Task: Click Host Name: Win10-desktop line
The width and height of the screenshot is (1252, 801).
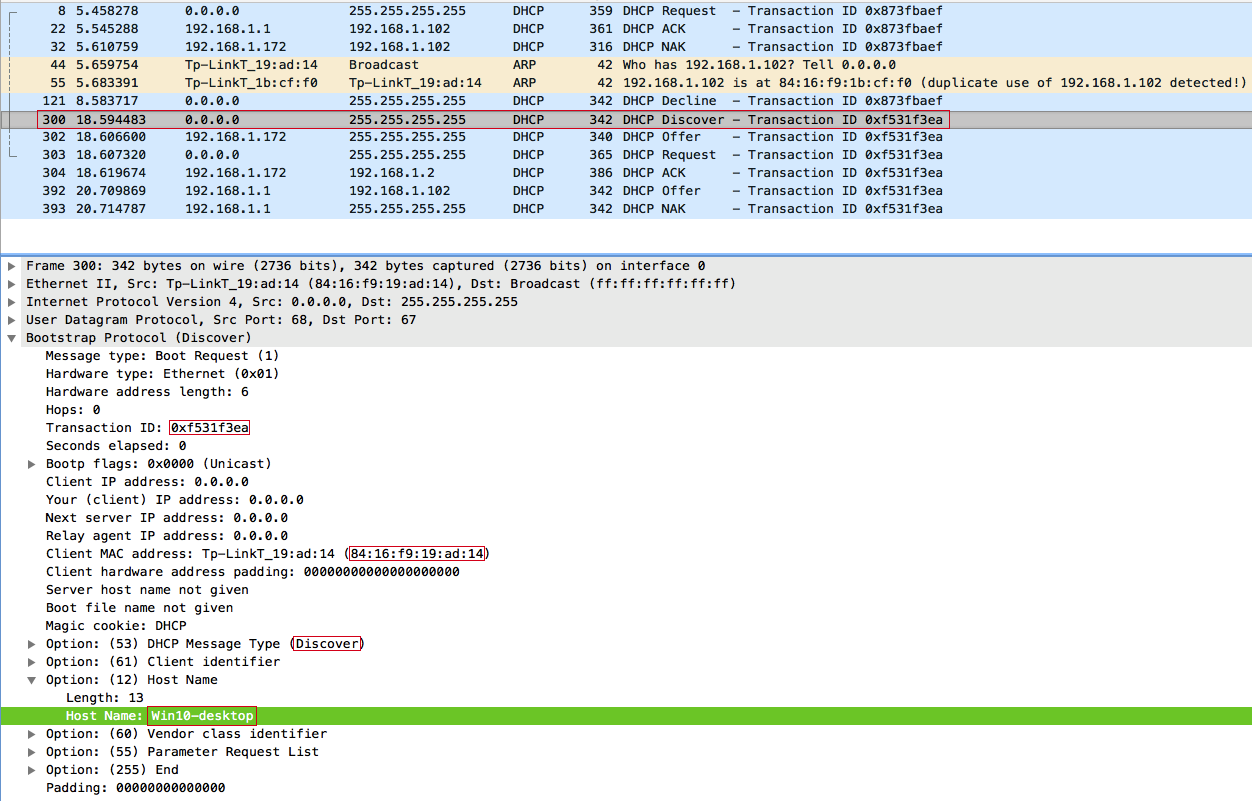Action: click(x=626, y=716)
